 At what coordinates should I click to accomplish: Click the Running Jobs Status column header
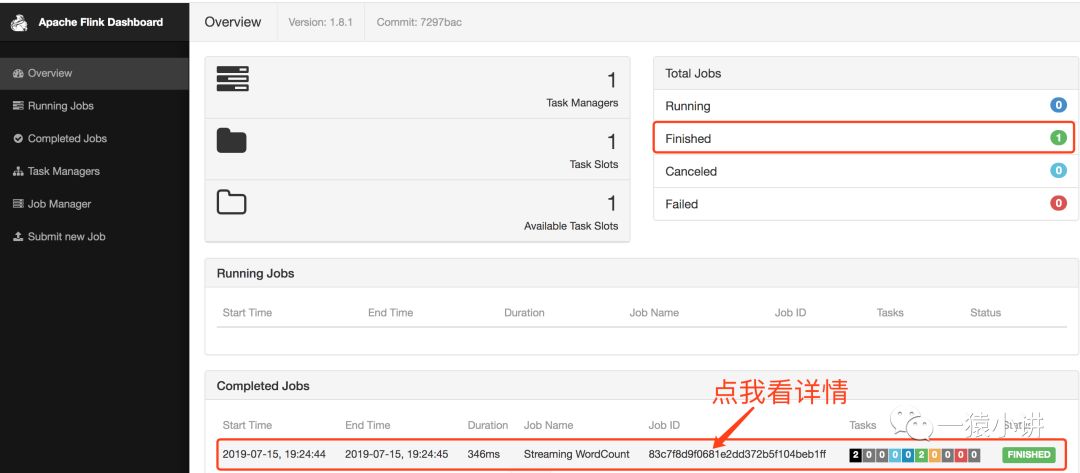[x=985, y=313]
